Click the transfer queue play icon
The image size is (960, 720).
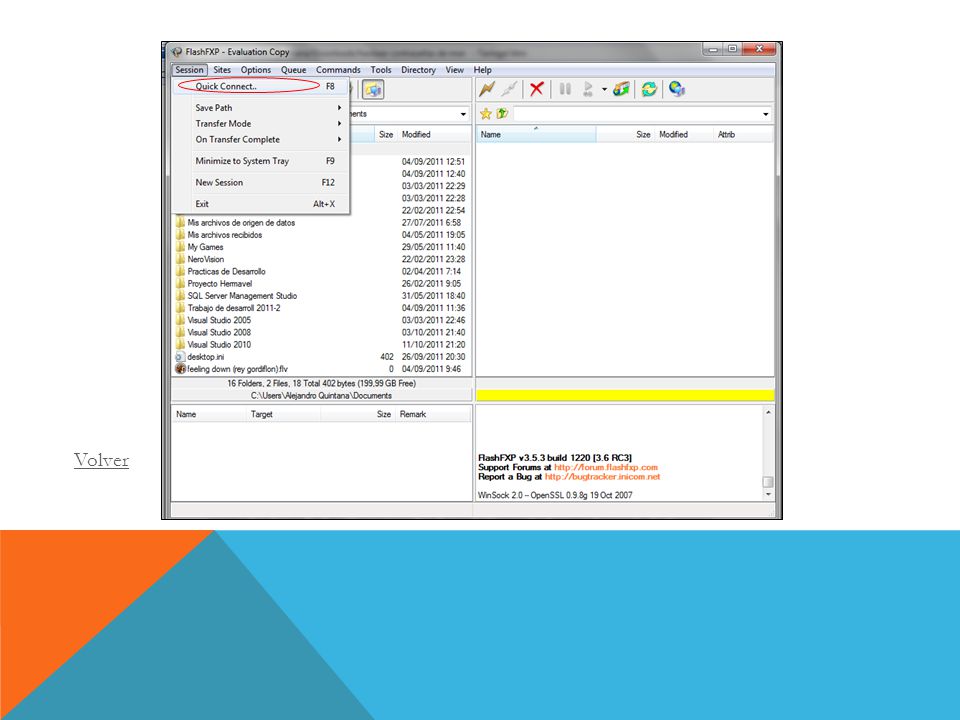point(588,89)
